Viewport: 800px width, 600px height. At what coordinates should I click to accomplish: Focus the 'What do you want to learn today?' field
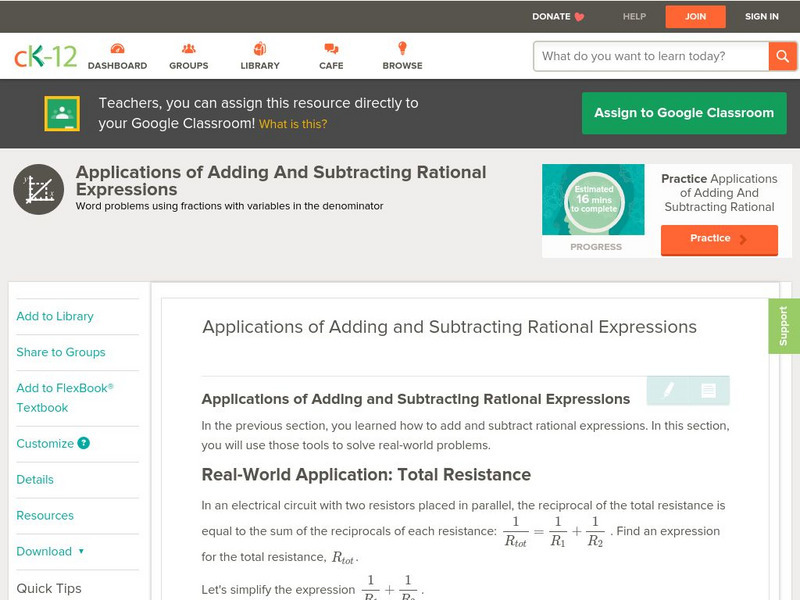pyautogui.click(x=650, y=56)
